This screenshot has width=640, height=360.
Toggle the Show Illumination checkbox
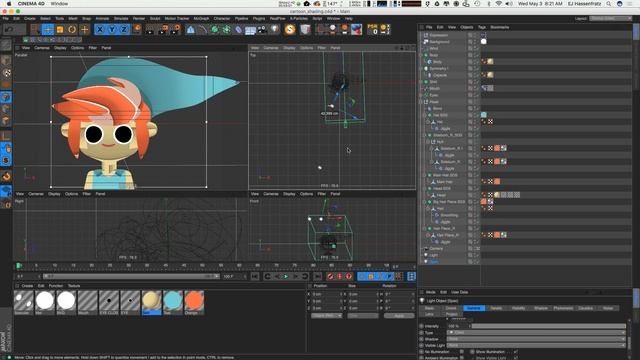(x=516, y=351)
